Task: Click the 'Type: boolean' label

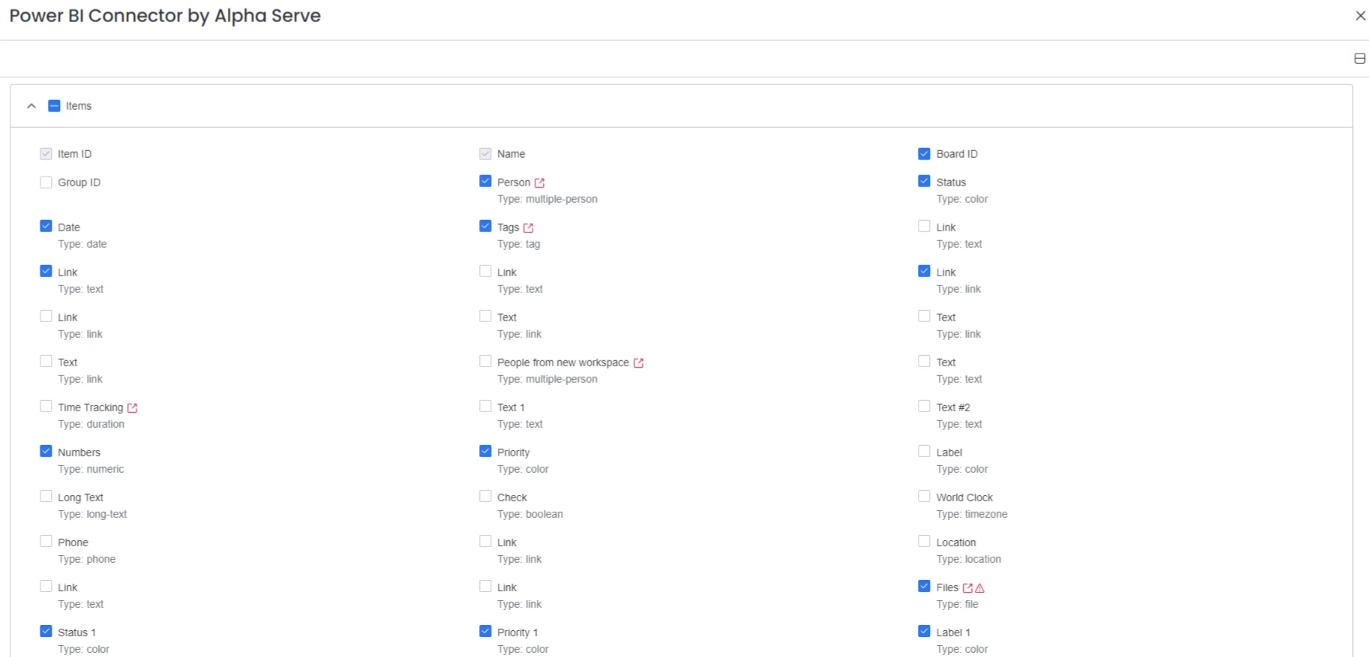Action: pyautogui.click(x=530, y=514)
